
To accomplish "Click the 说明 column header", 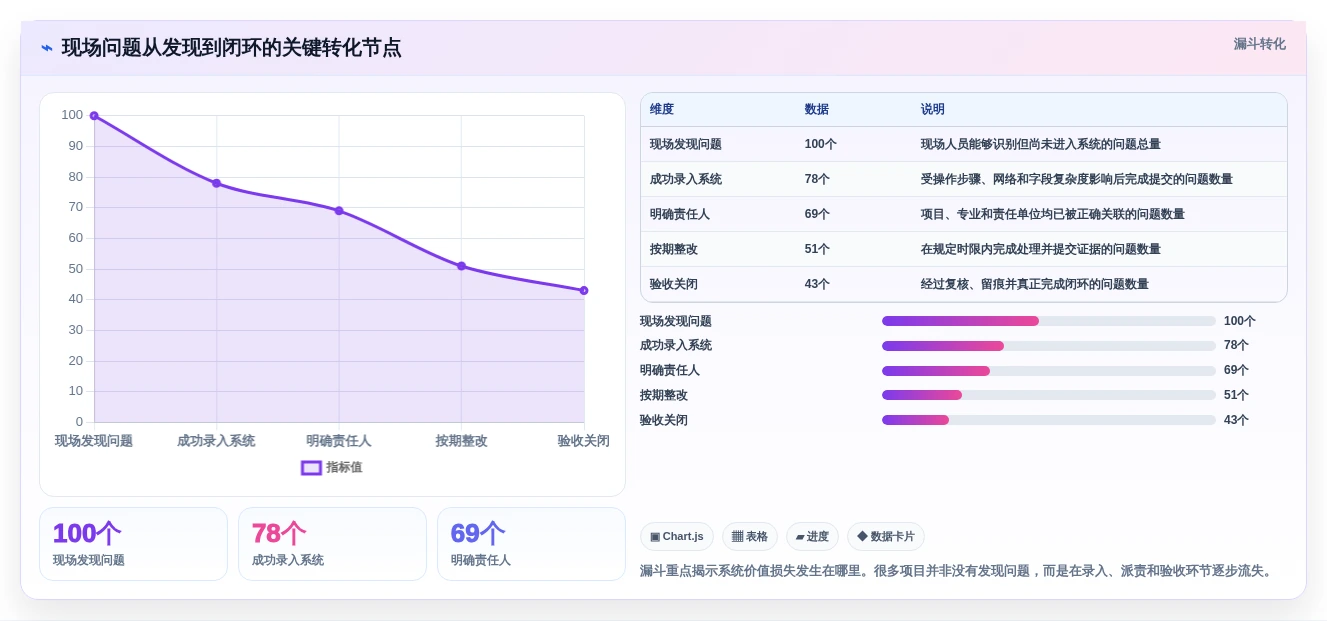I will click(x=933, y=110).
